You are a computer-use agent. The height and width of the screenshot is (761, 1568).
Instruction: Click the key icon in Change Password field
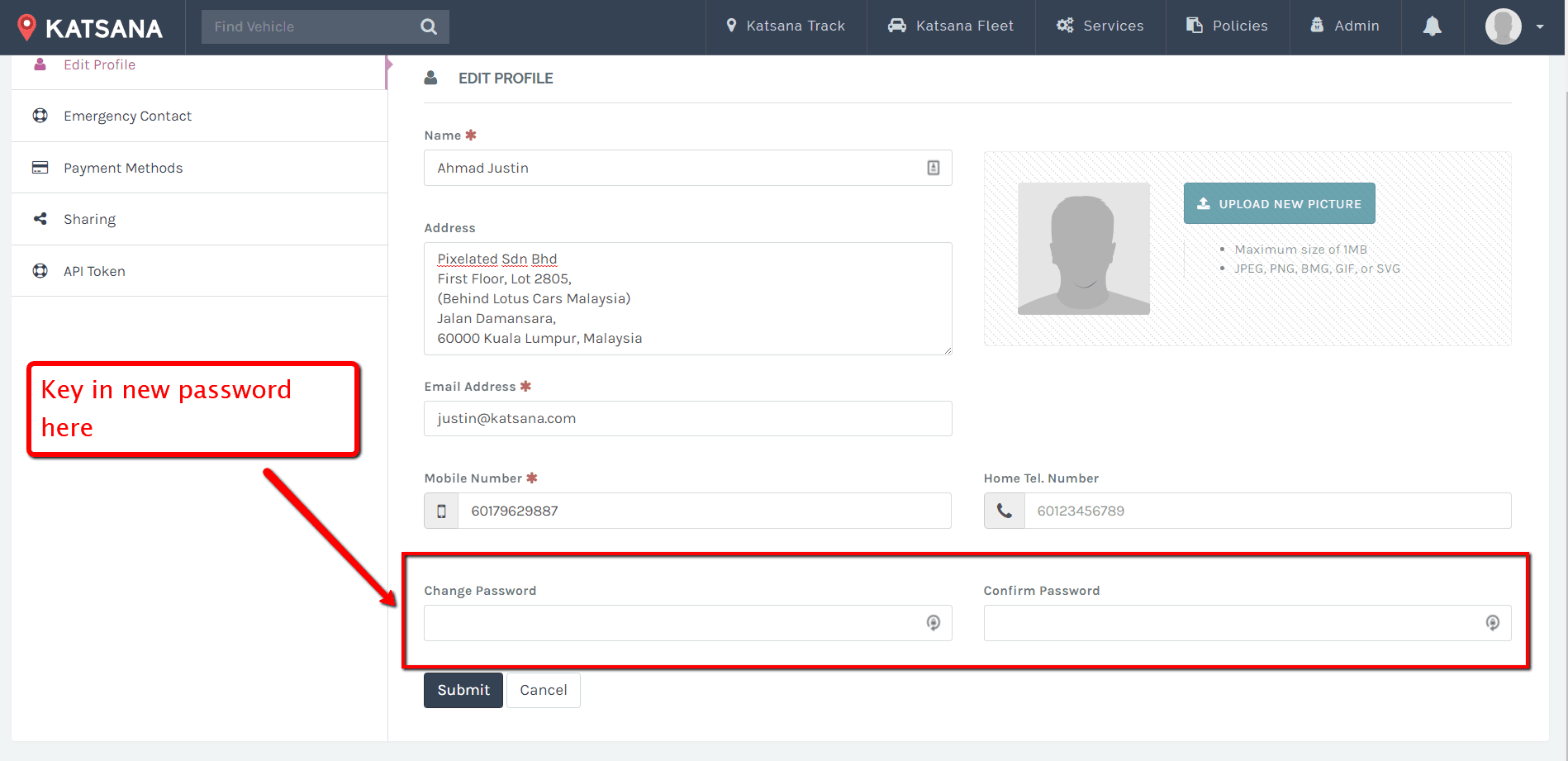coord(933,623)
